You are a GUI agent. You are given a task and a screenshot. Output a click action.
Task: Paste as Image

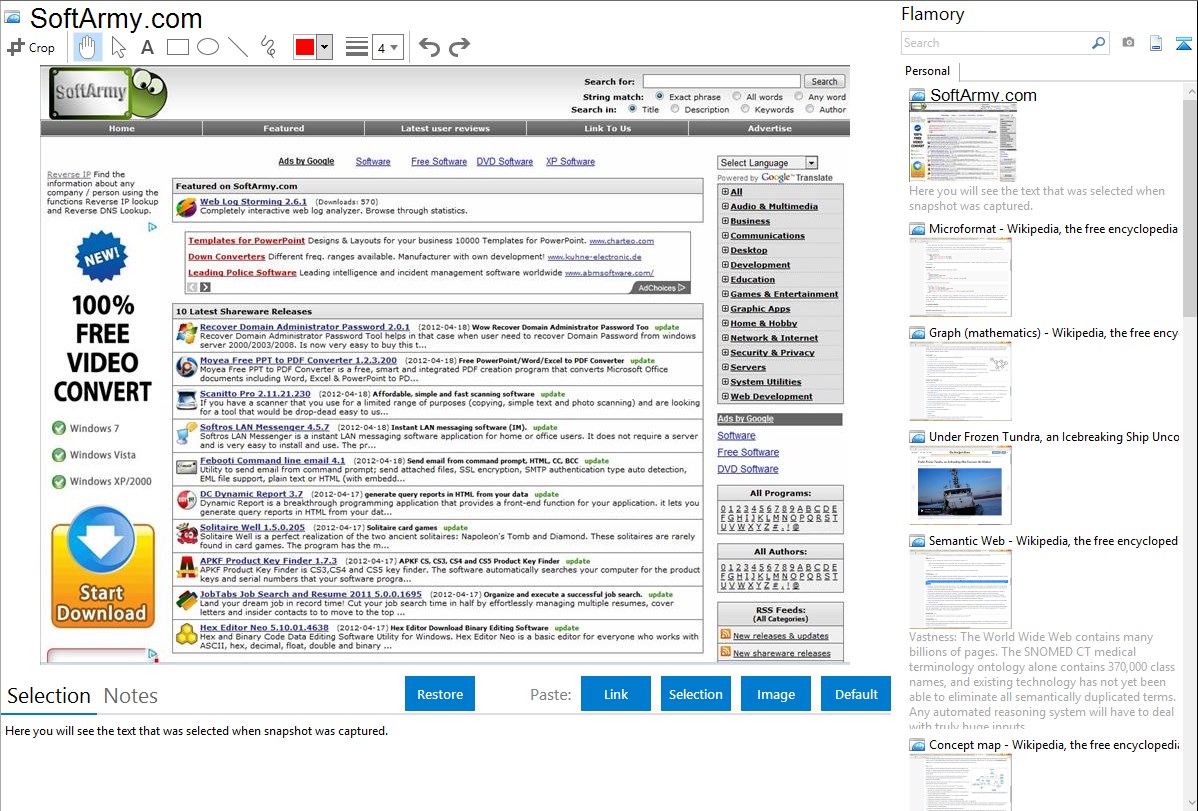tap(776, 694)
